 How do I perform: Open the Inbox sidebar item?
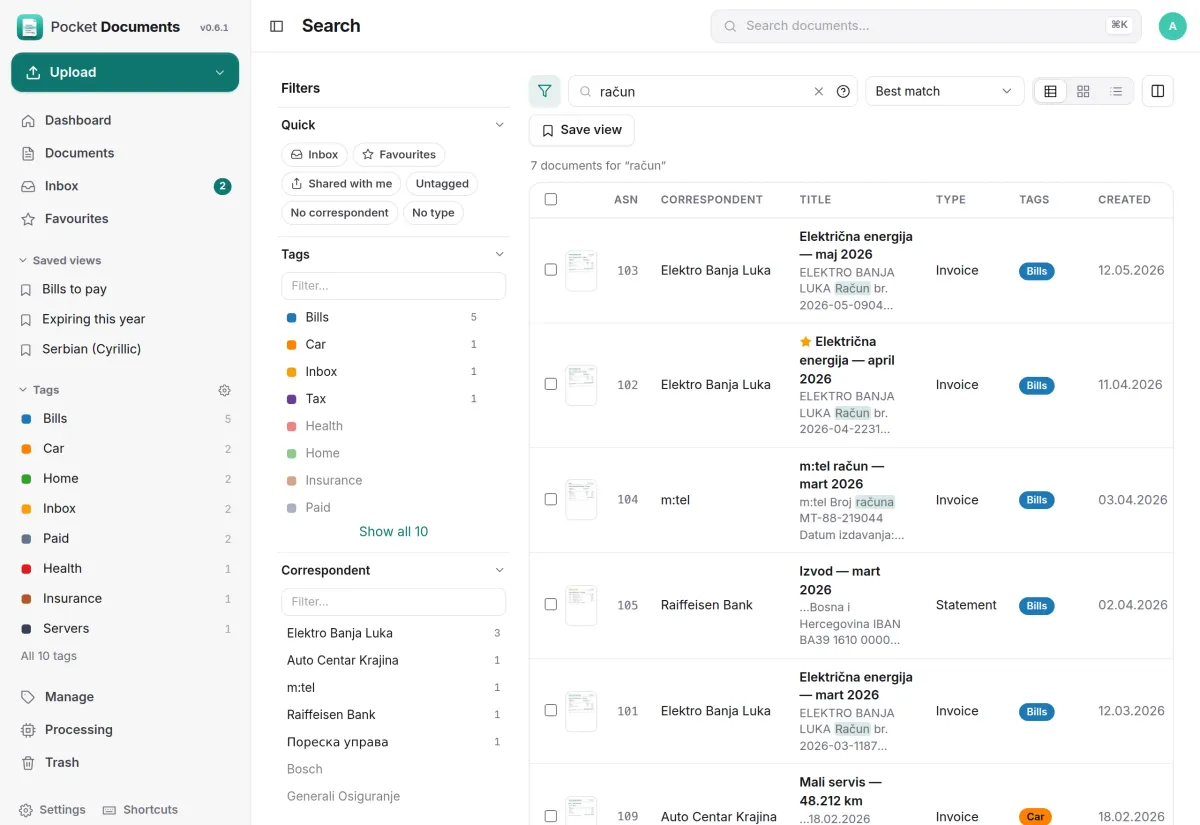(125, 186)
